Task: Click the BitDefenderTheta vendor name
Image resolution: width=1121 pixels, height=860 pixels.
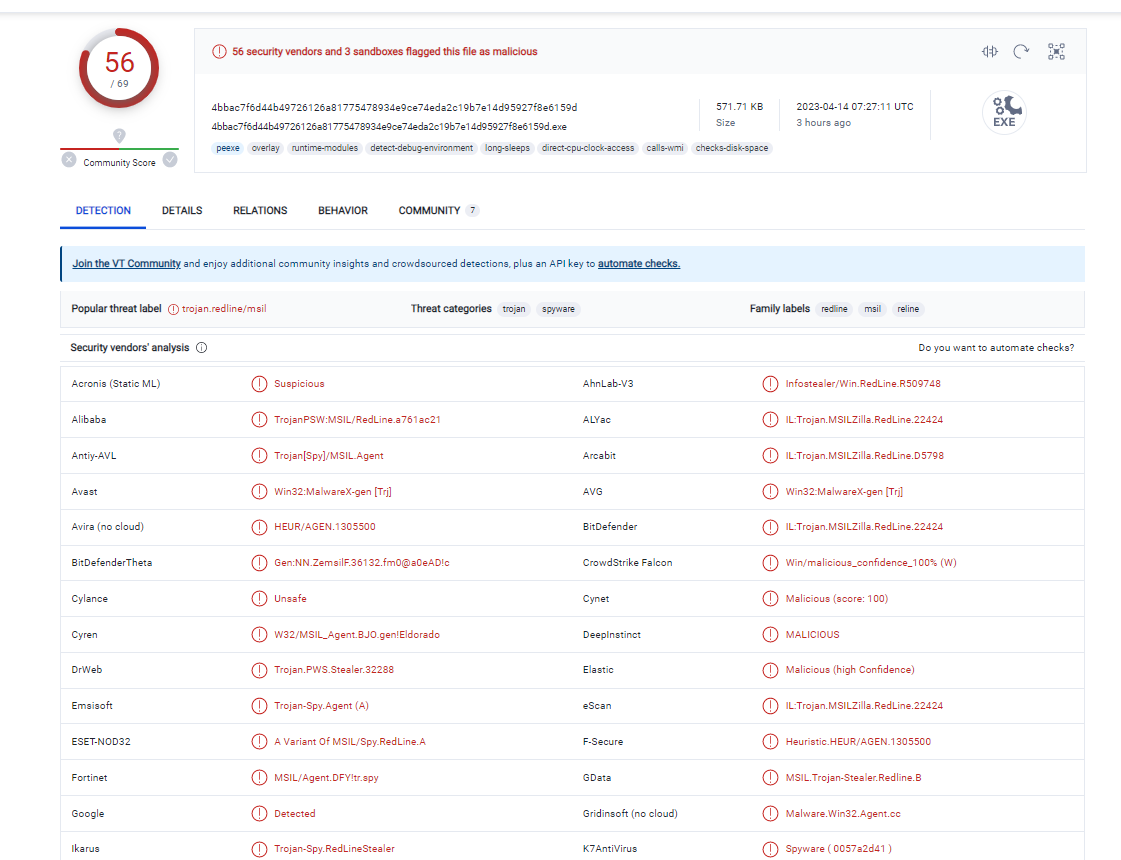Action: click(112, 563)
